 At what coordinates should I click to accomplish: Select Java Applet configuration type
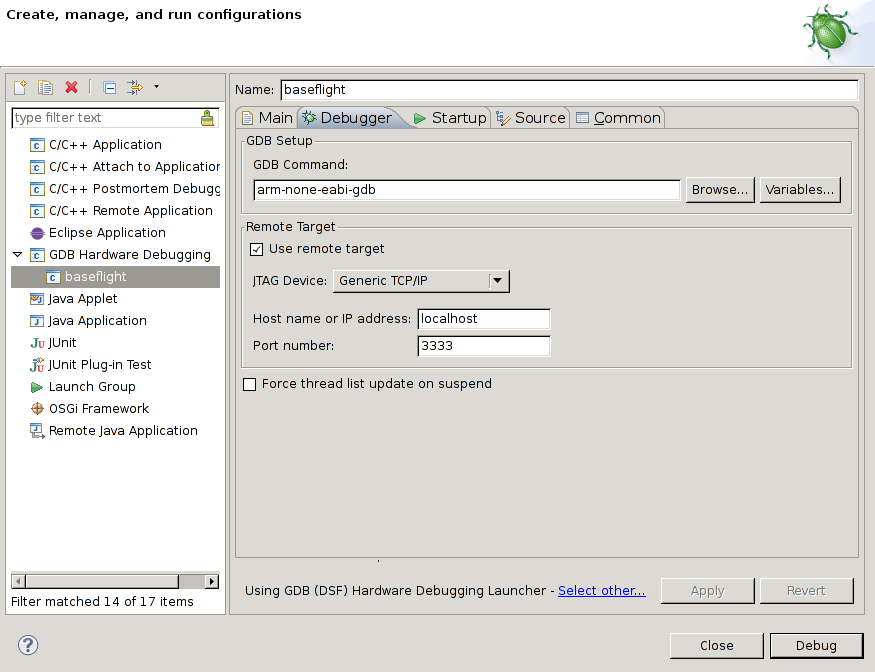(x=83, y=299)
